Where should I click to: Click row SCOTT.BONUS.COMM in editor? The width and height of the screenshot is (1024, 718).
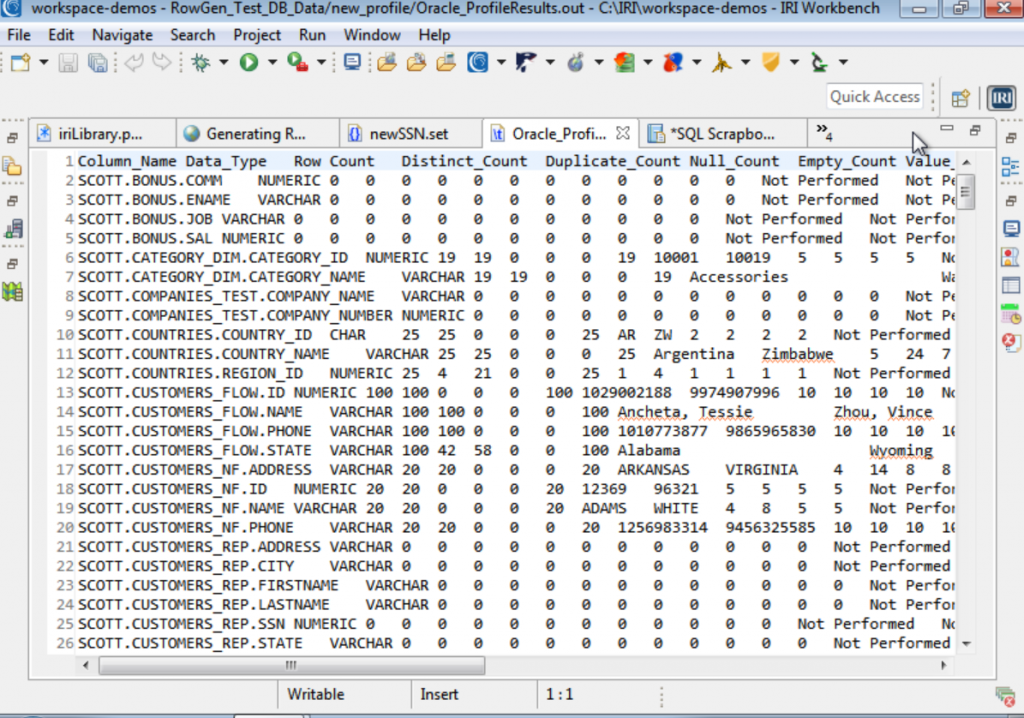click(516, 180)
